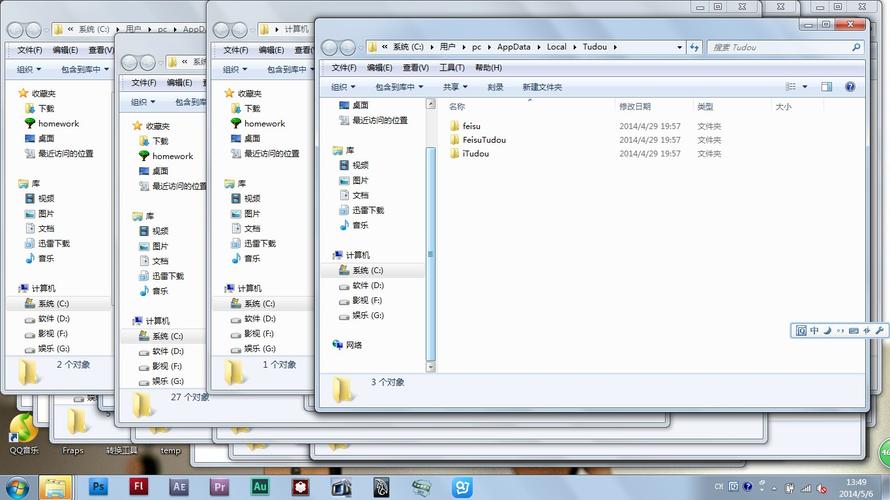Select 迅雷下载 in the Tudou window sidebar

coord(368,210)
